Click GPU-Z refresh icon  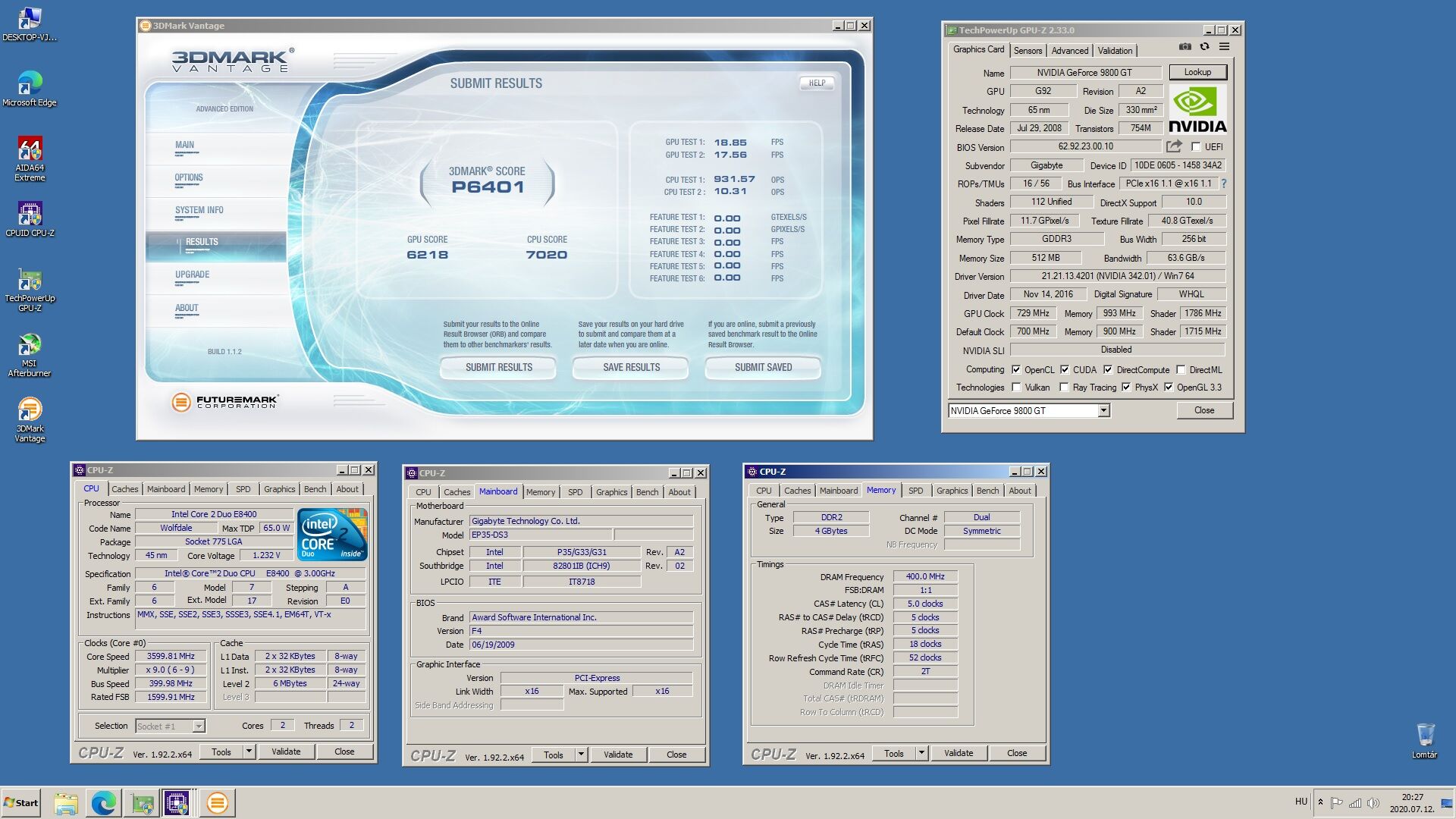click(x=1204, y=47)
